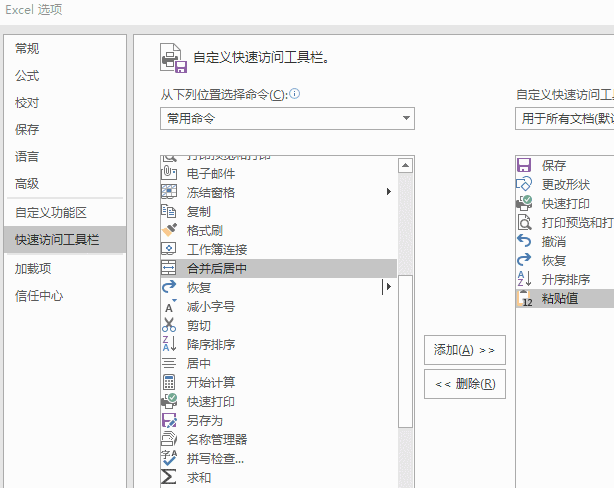Click the 降序排序 Z-A icon
The width and height of the screenshot is (614, 488).
coord(169,344)
